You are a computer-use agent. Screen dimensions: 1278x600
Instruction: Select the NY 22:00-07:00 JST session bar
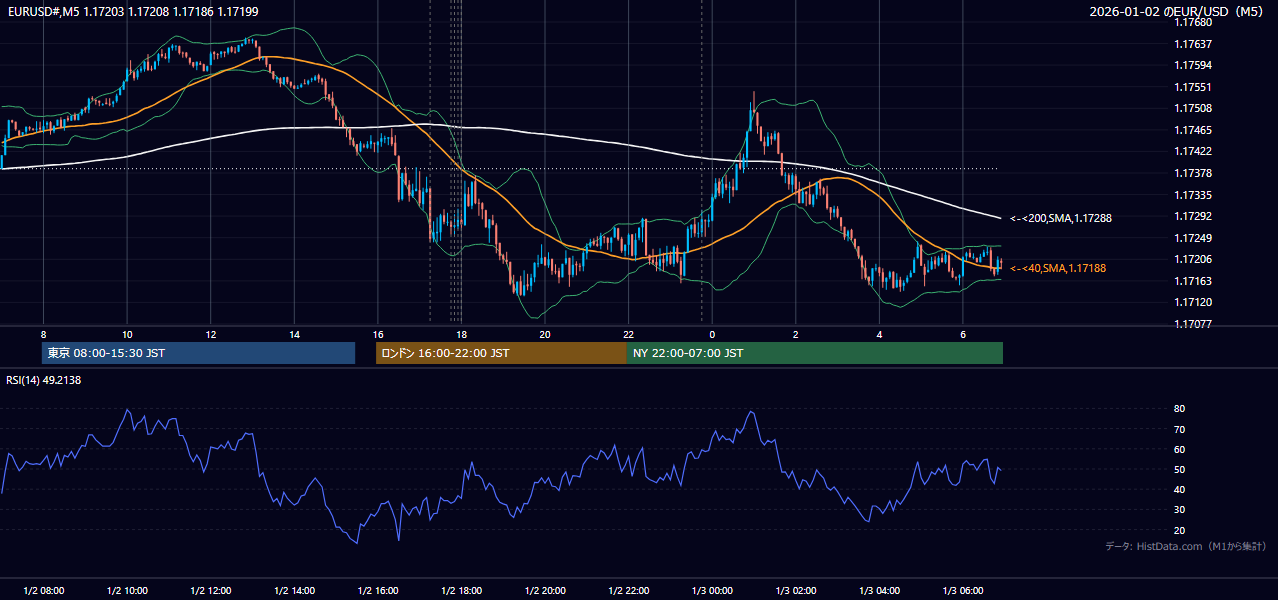coord(815,353)
